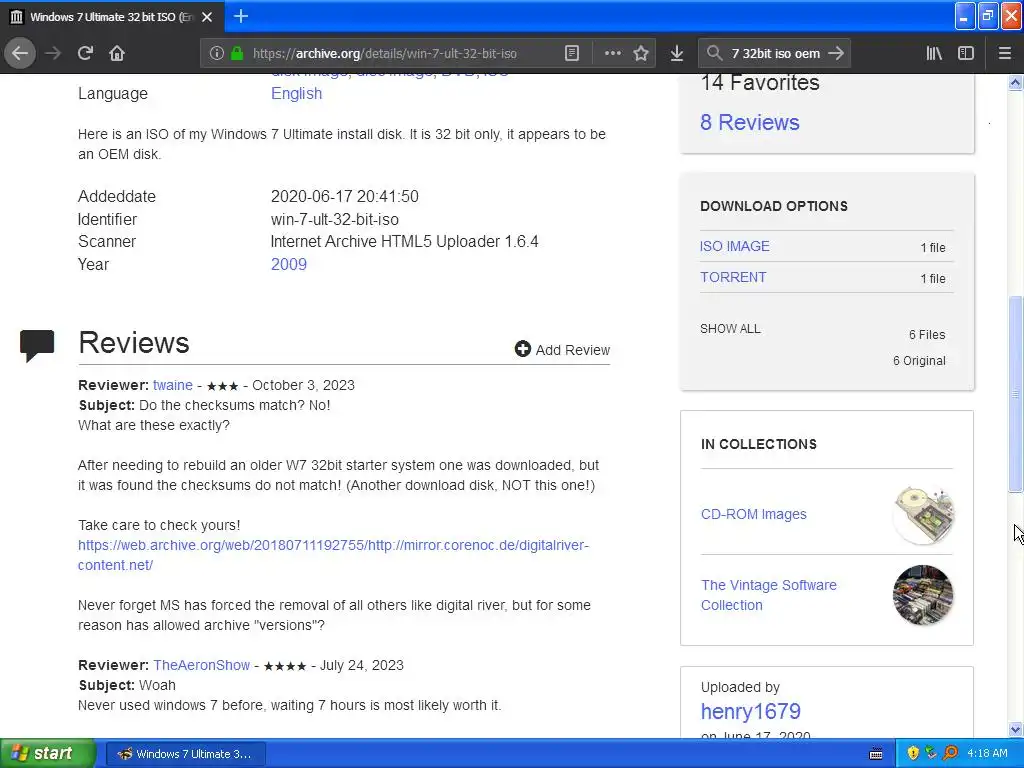Click the scrollbar up arrow
This screenshot has width=1024, height=768.
(1015, 82)
